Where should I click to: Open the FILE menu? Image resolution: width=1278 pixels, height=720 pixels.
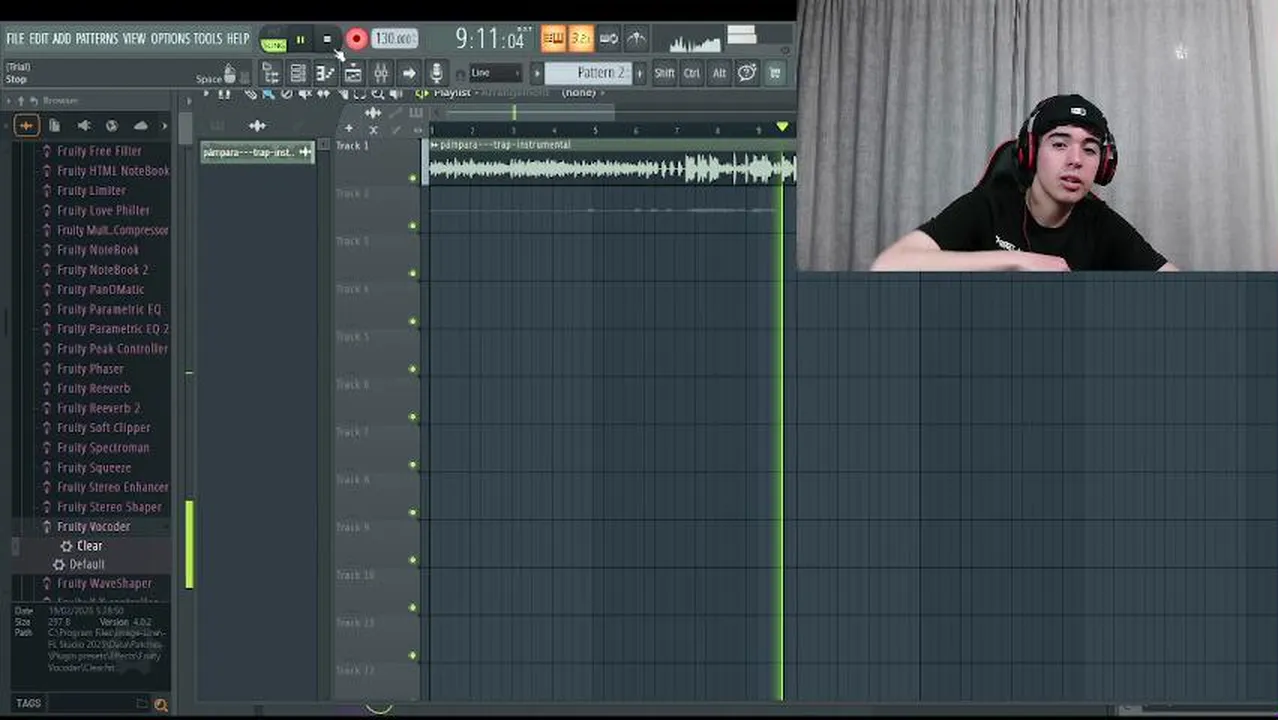[x=15, y=39]
